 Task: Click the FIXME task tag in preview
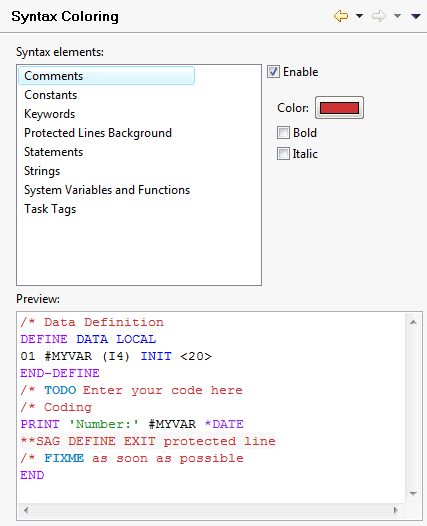point(64,458)
